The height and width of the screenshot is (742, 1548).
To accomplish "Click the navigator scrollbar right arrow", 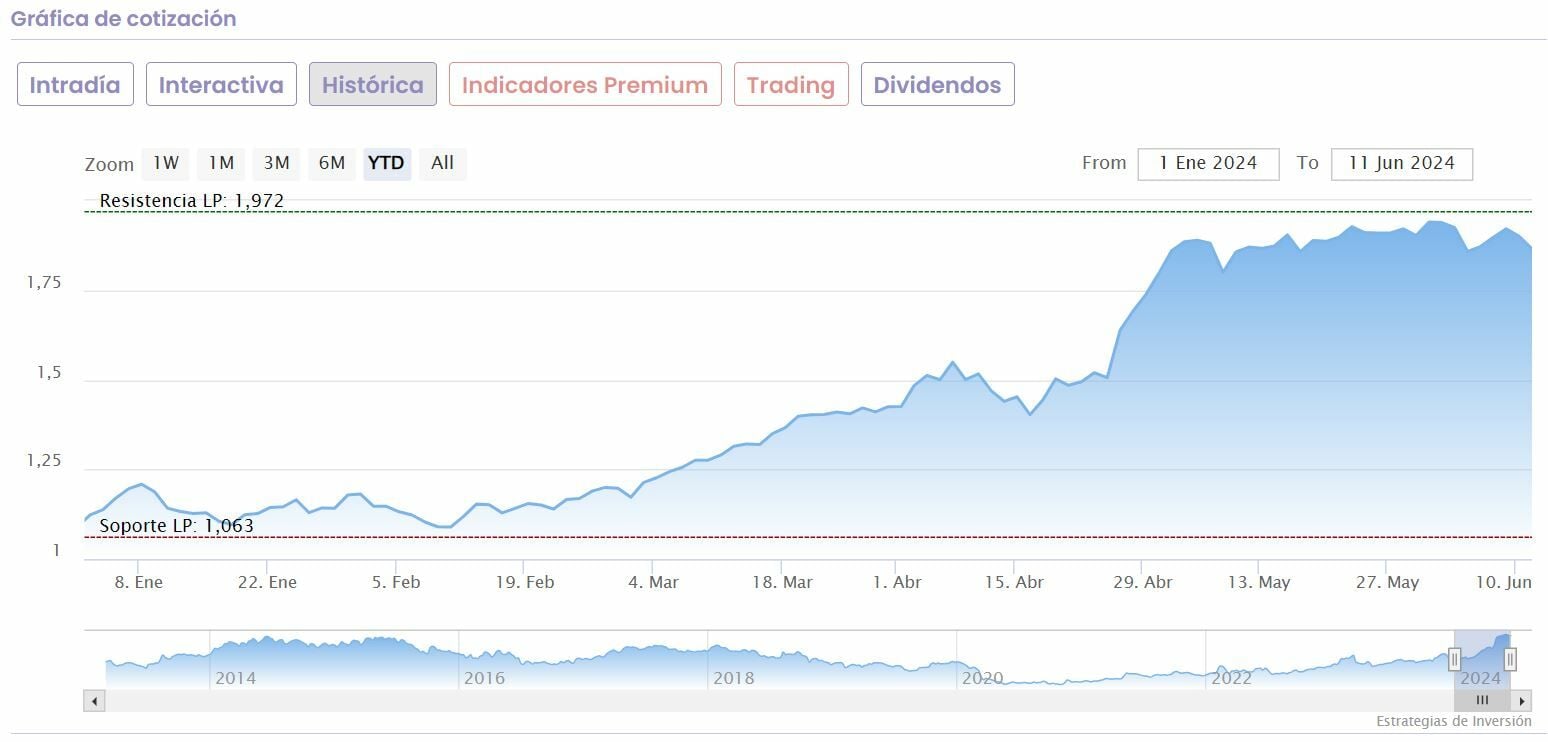I will click(x=1521, y=701).
